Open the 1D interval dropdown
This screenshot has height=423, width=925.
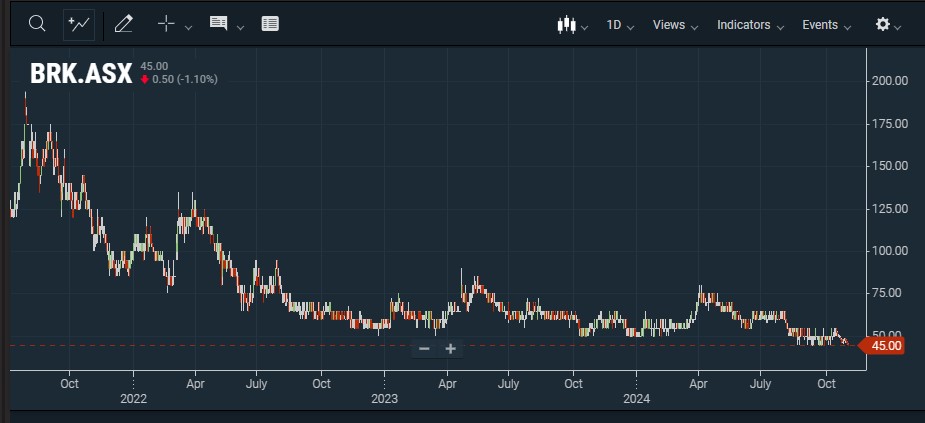point(621,25)
